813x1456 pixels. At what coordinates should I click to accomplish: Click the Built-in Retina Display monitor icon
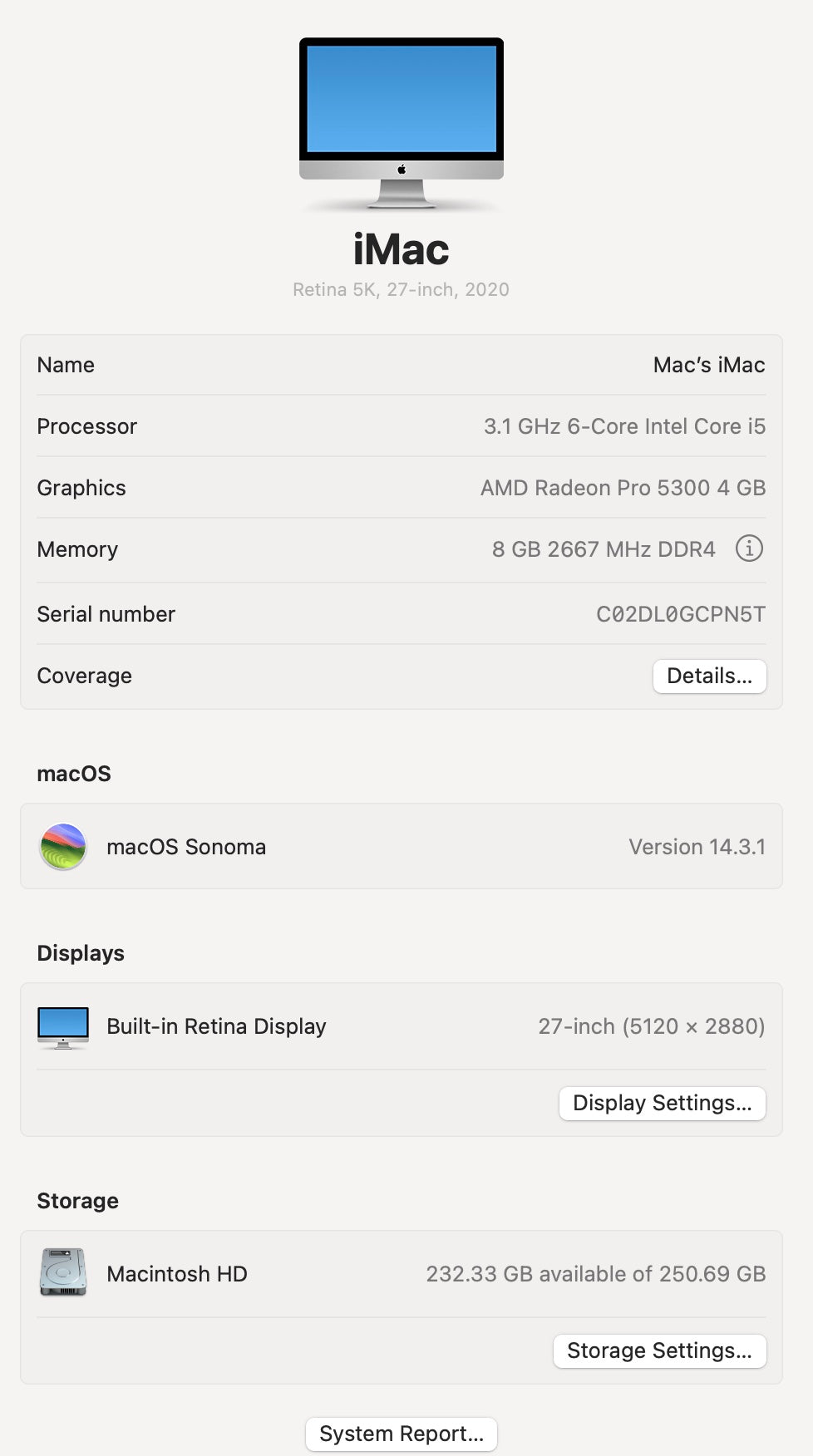63,1027
